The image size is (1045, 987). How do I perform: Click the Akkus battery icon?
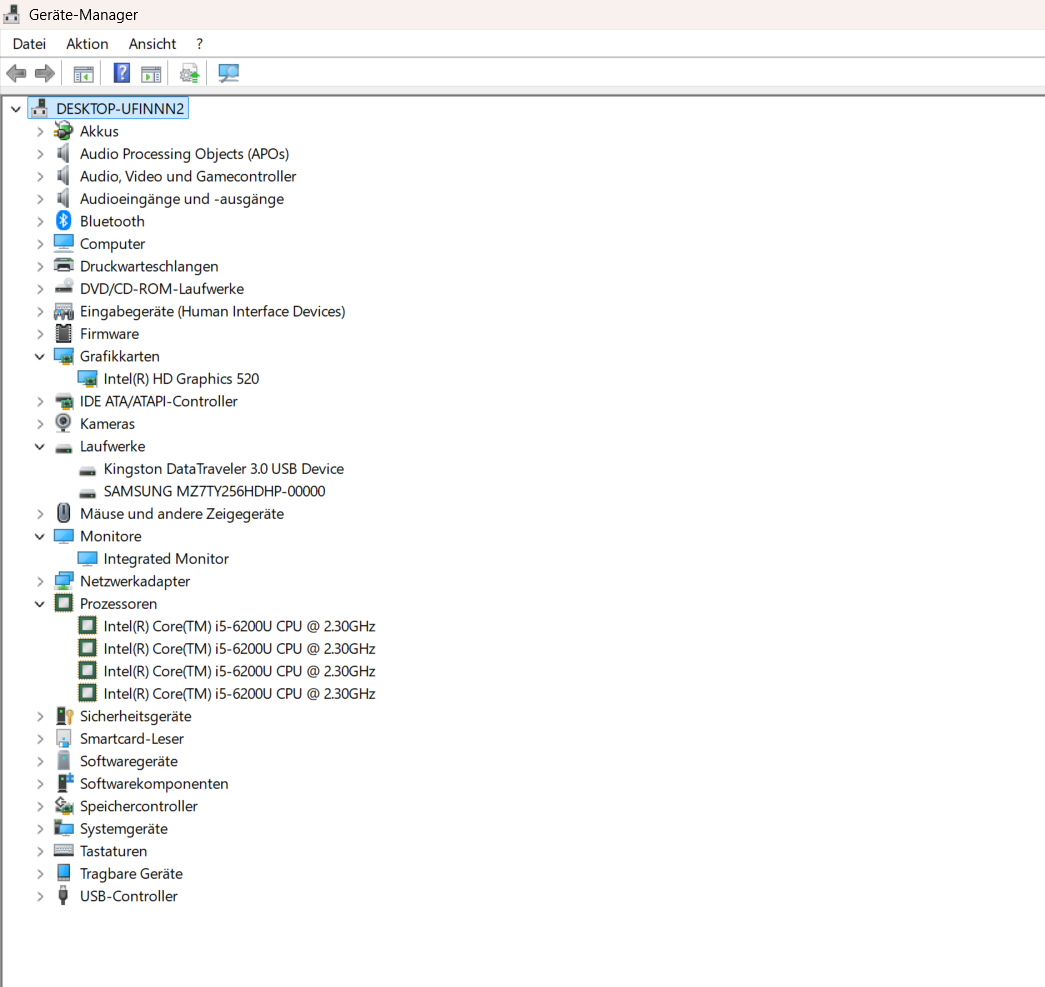pos(63,131)
